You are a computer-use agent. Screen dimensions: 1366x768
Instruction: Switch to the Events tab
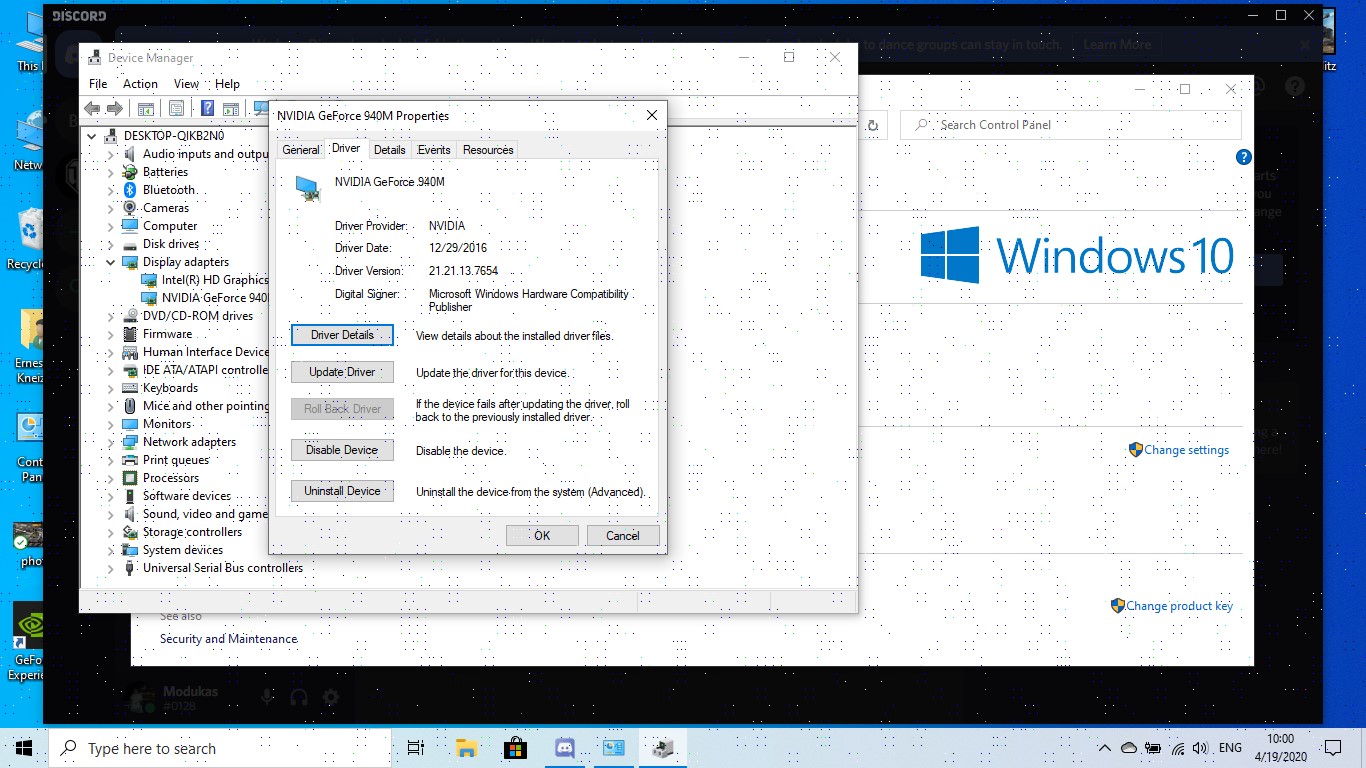(434, 150)
